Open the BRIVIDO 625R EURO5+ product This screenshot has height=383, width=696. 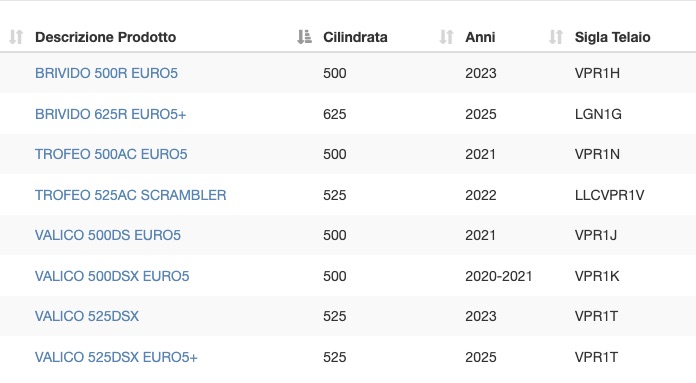click(x=111, y=115)
